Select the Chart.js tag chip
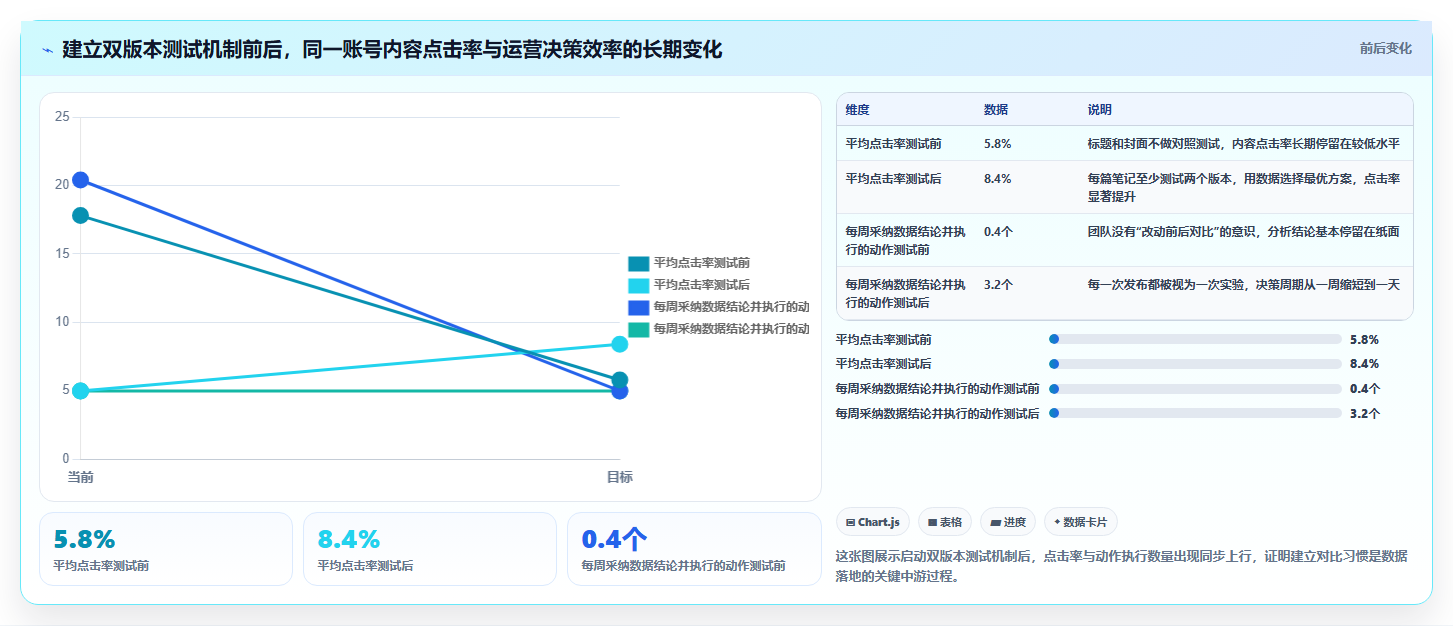Screen dimensions: 1453x626 [873, 522]
